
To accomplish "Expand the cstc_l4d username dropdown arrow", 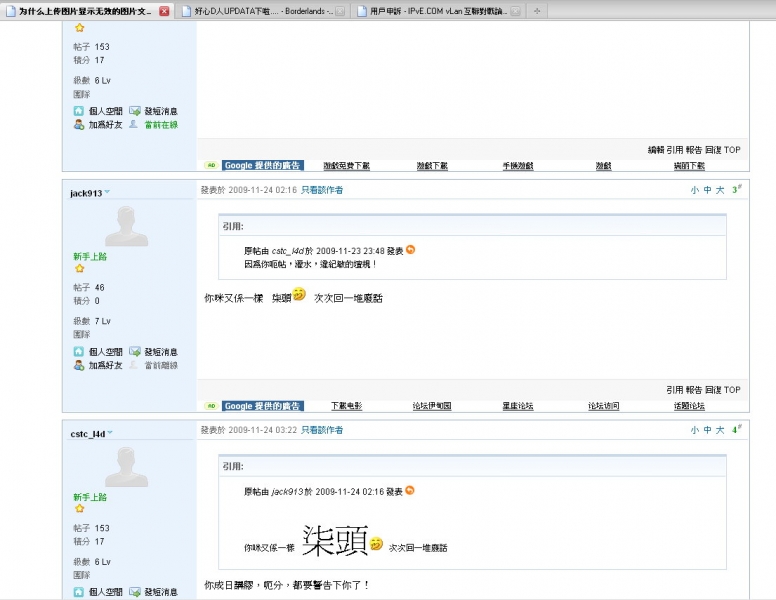I will tap(110, 433).
